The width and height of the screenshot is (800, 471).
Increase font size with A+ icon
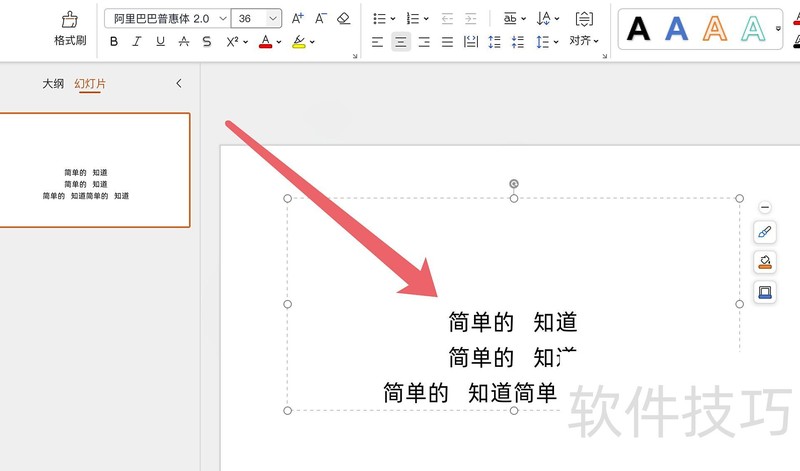pos(298,18)
